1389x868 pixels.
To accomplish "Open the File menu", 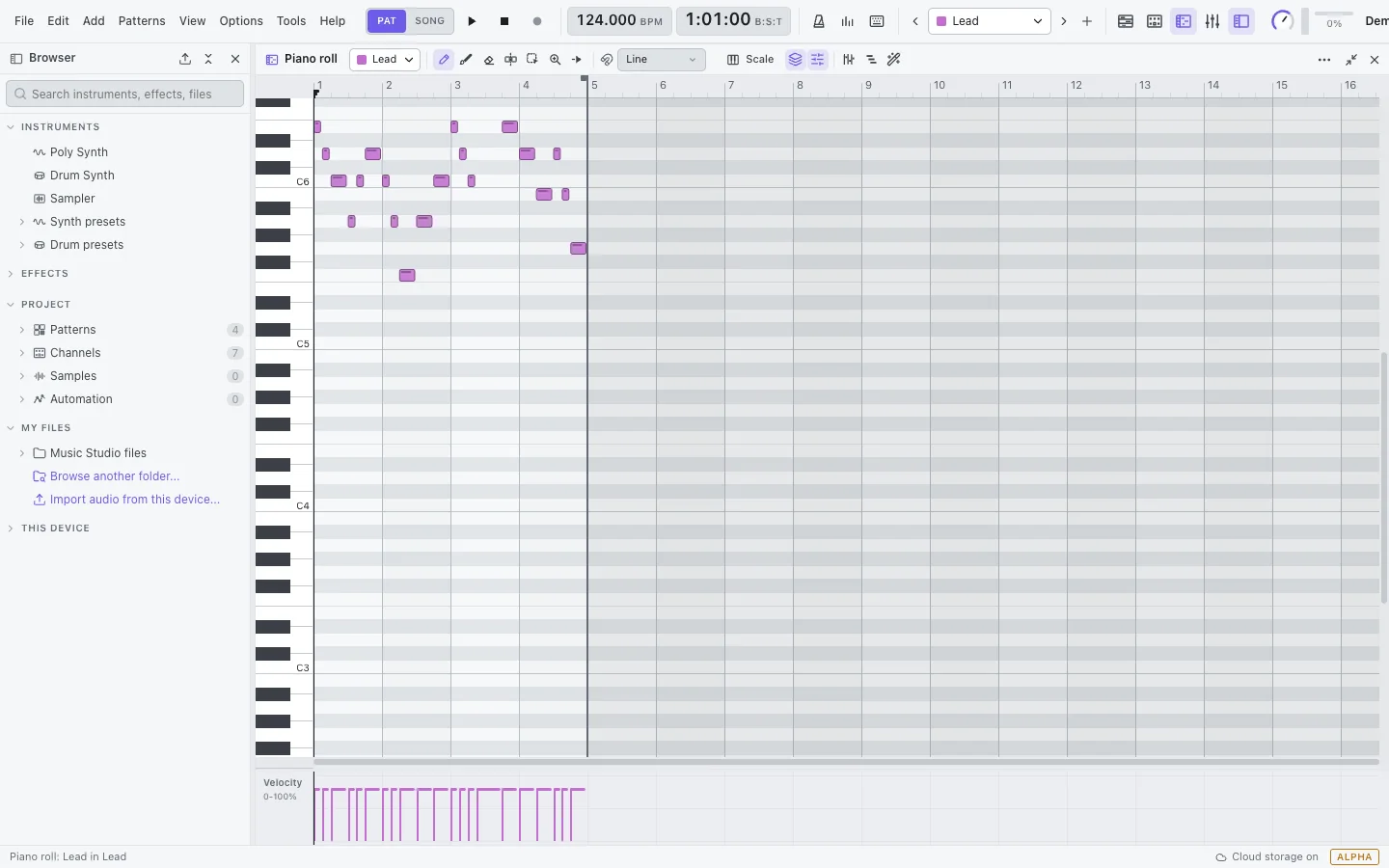I will pos(24,21).
